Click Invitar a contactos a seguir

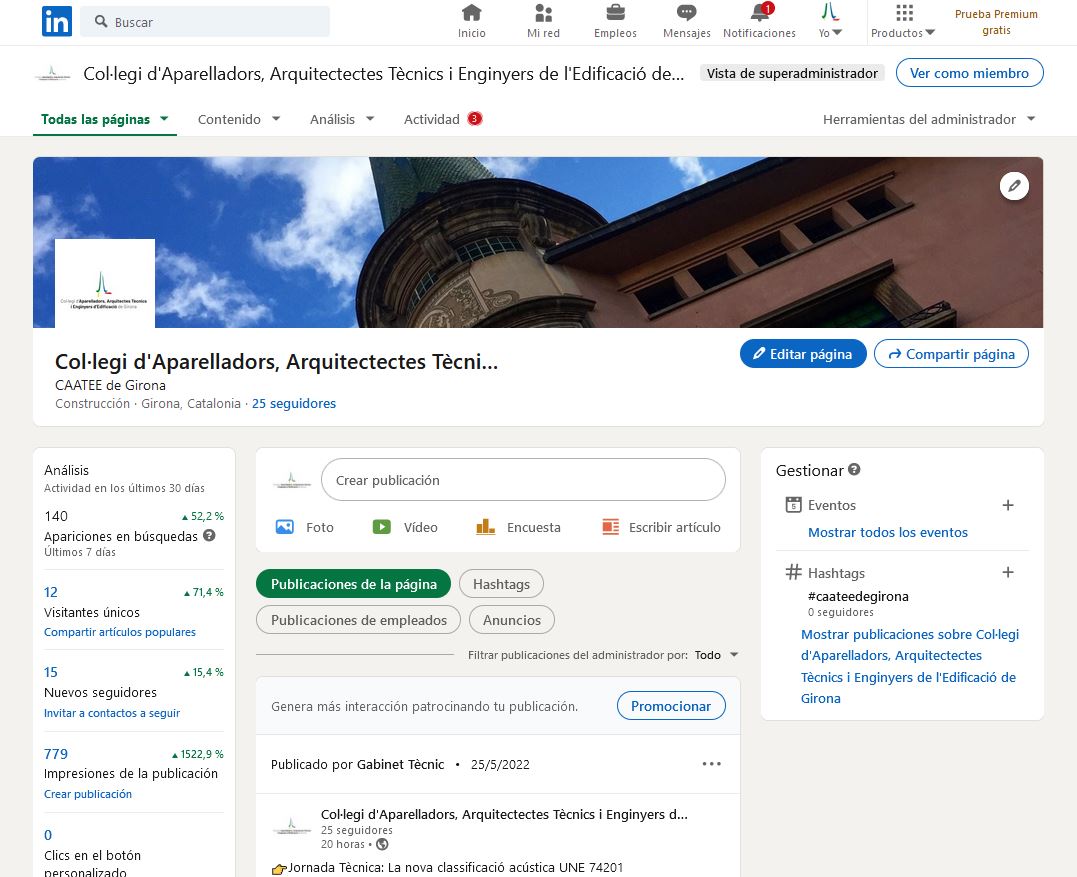click(112, 713)
